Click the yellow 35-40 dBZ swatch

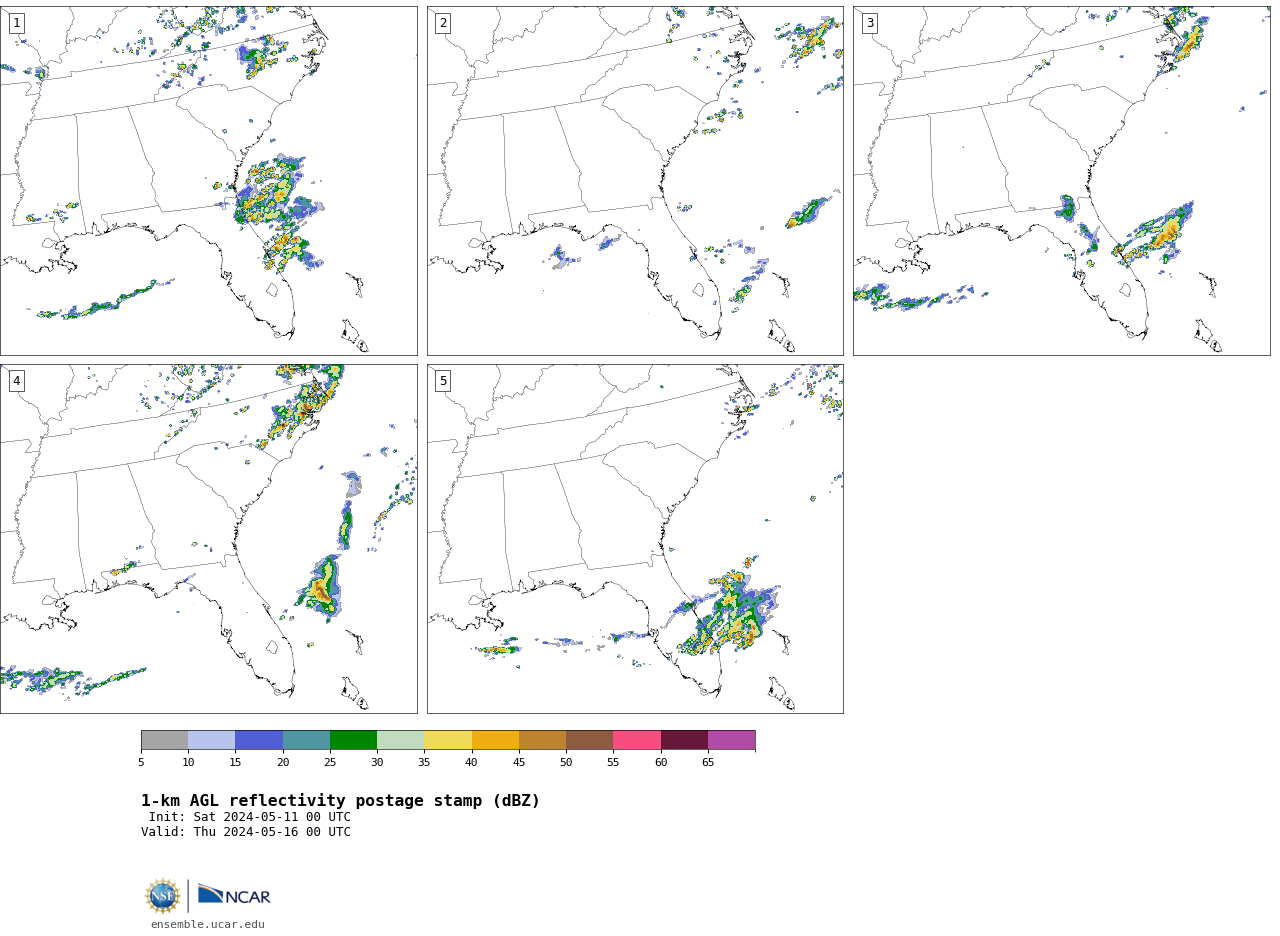click(448, 740)
